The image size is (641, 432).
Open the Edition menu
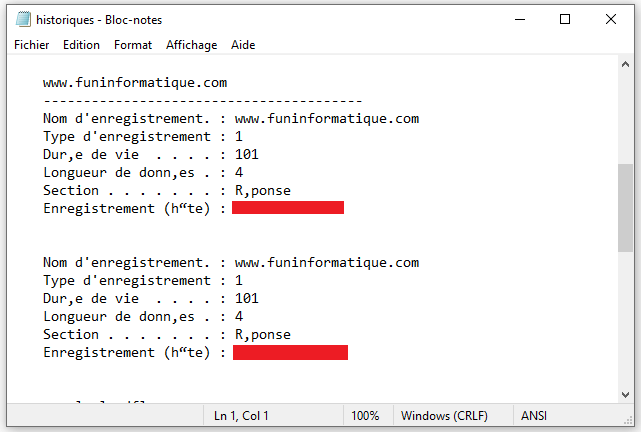[x=81, y=45]
